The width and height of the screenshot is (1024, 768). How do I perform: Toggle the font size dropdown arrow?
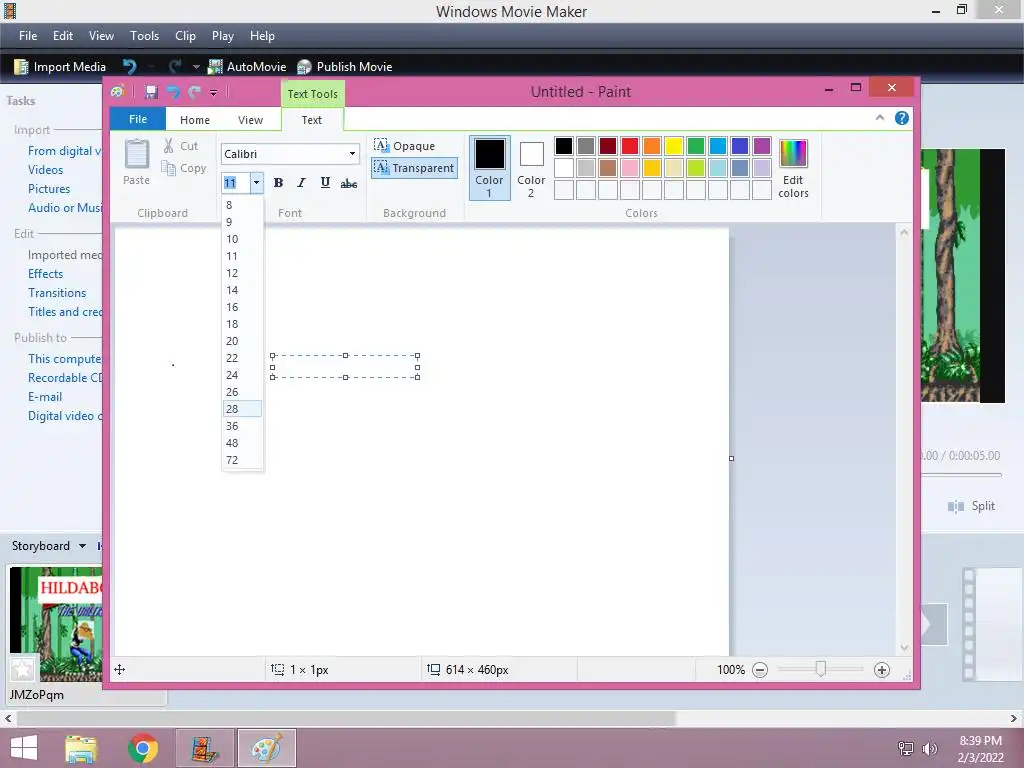tap(257, 183)
